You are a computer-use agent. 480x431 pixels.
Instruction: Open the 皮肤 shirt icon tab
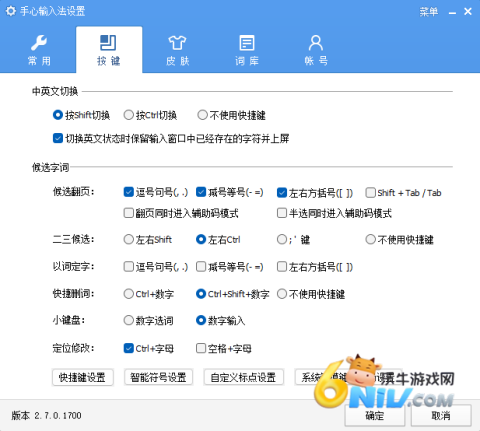(177, 50)
